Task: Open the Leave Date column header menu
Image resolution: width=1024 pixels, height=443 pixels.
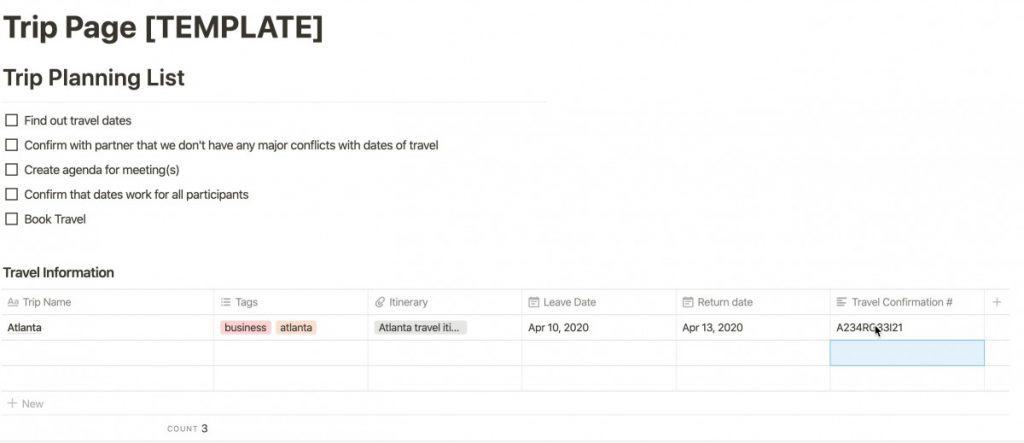Action: pyautogui.click(x=599, y=303)
